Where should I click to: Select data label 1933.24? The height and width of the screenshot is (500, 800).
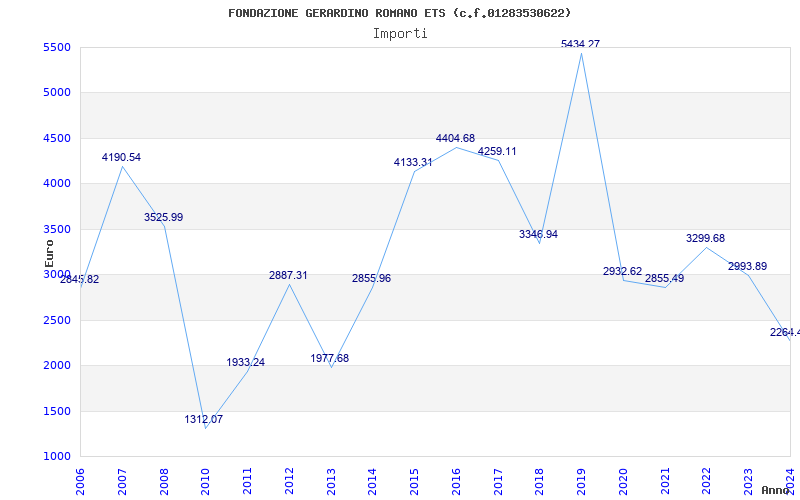coord(245,362)
